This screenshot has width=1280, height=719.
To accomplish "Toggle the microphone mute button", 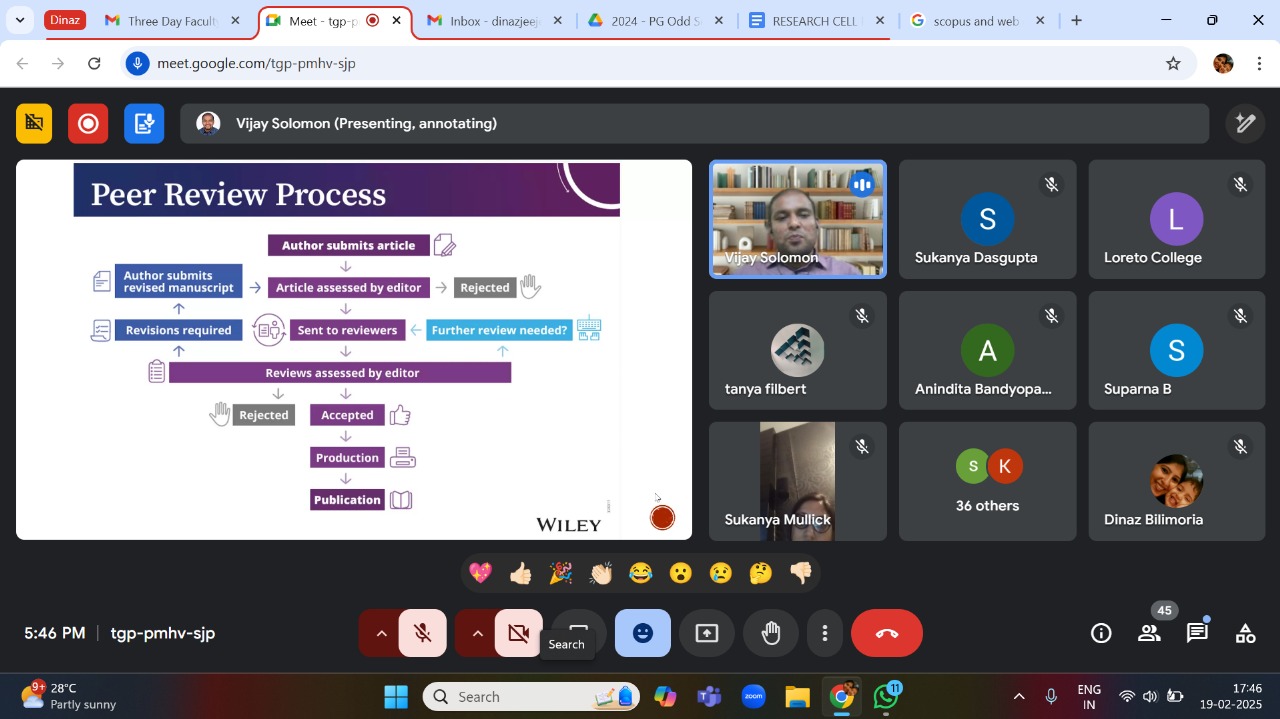I will [422, 633].
